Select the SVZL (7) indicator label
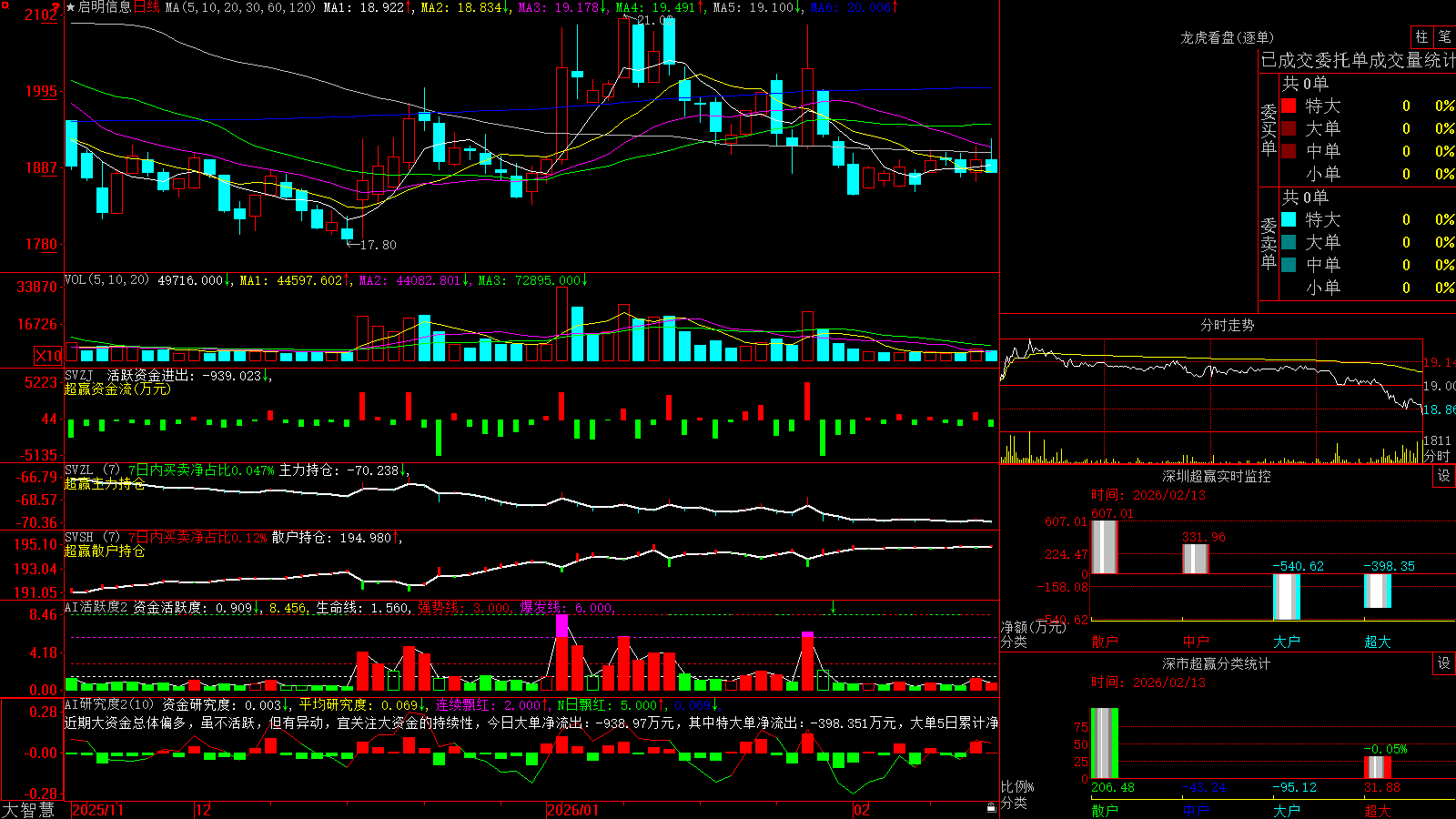 click(x=93, y=470)
